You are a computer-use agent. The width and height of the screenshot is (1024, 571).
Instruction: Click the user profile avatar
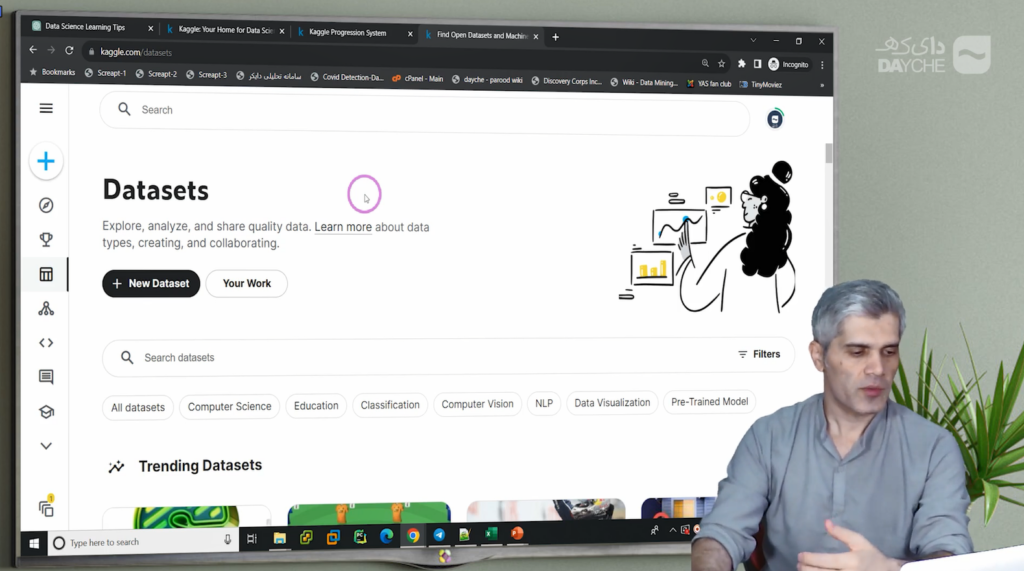pos(775,119)
